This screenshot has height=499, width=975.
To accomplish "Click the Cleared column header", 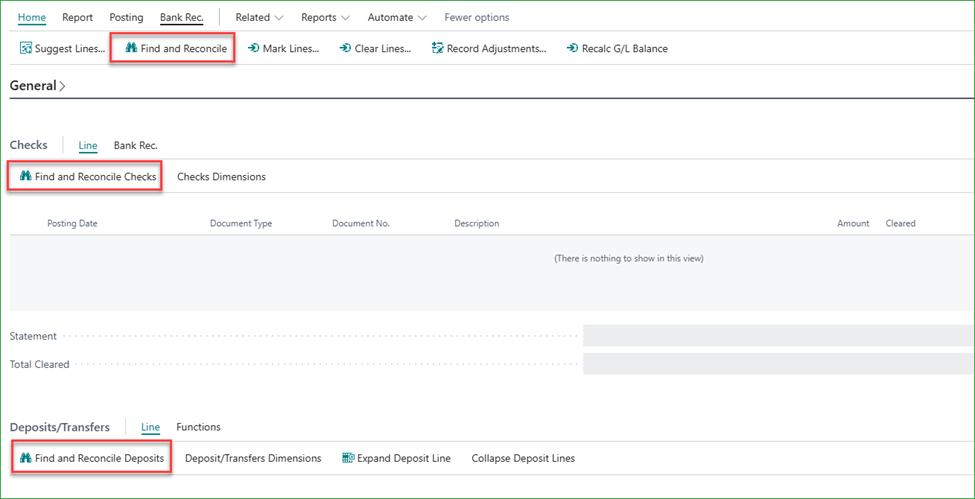I will (900, 223).
